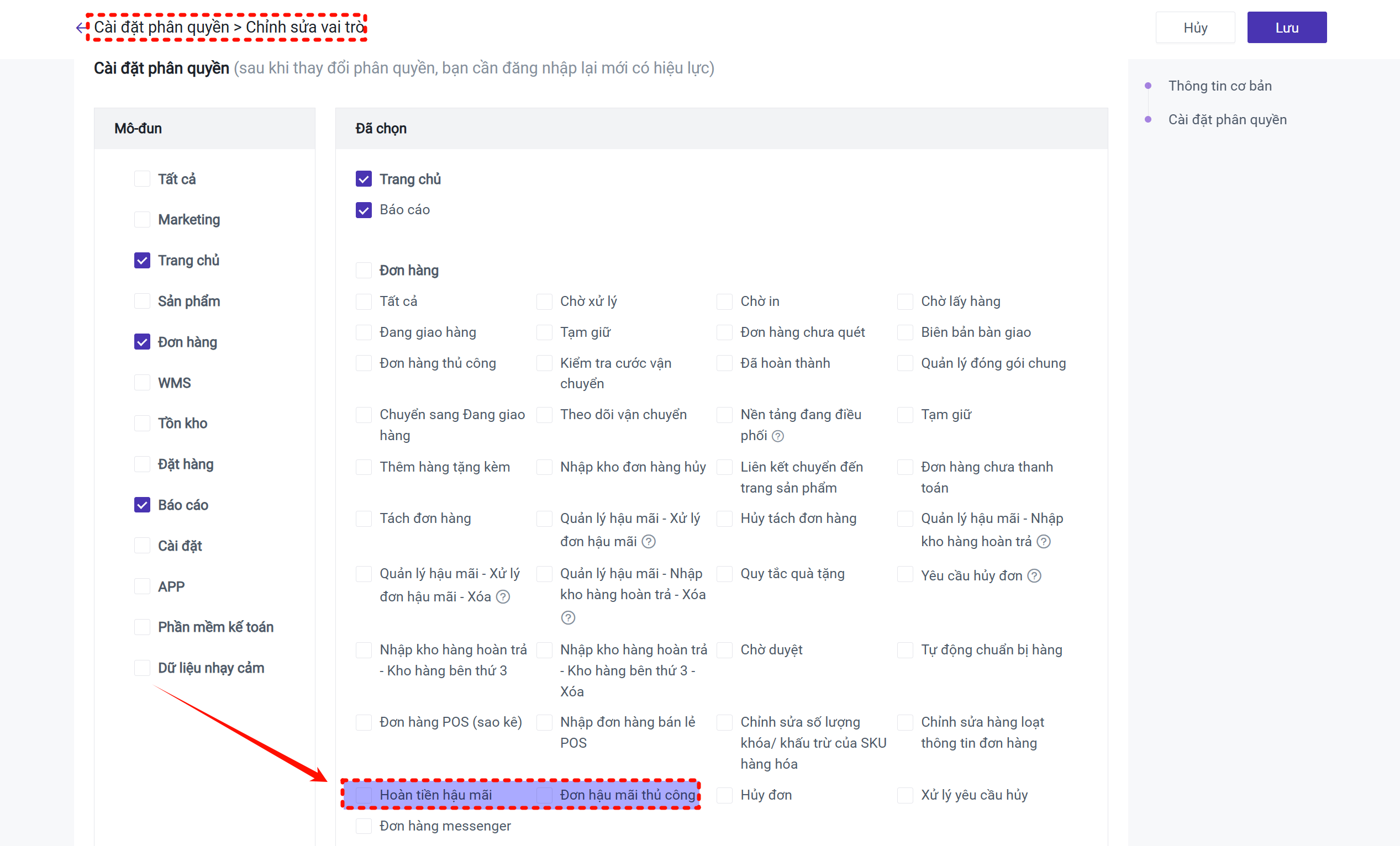Enable the Marketing module checkbox
1400x846 pixels.
click(142, 220)
